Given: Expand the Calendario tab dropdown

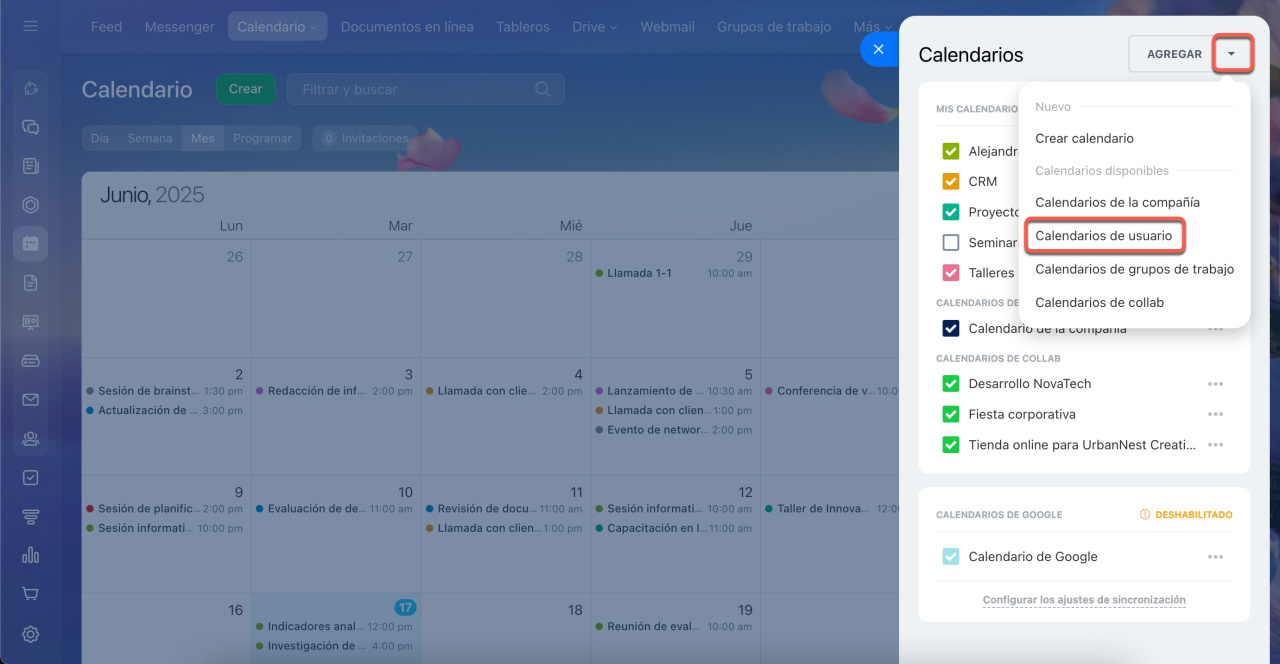Looking at the screenshot, I should pos(313,28).
